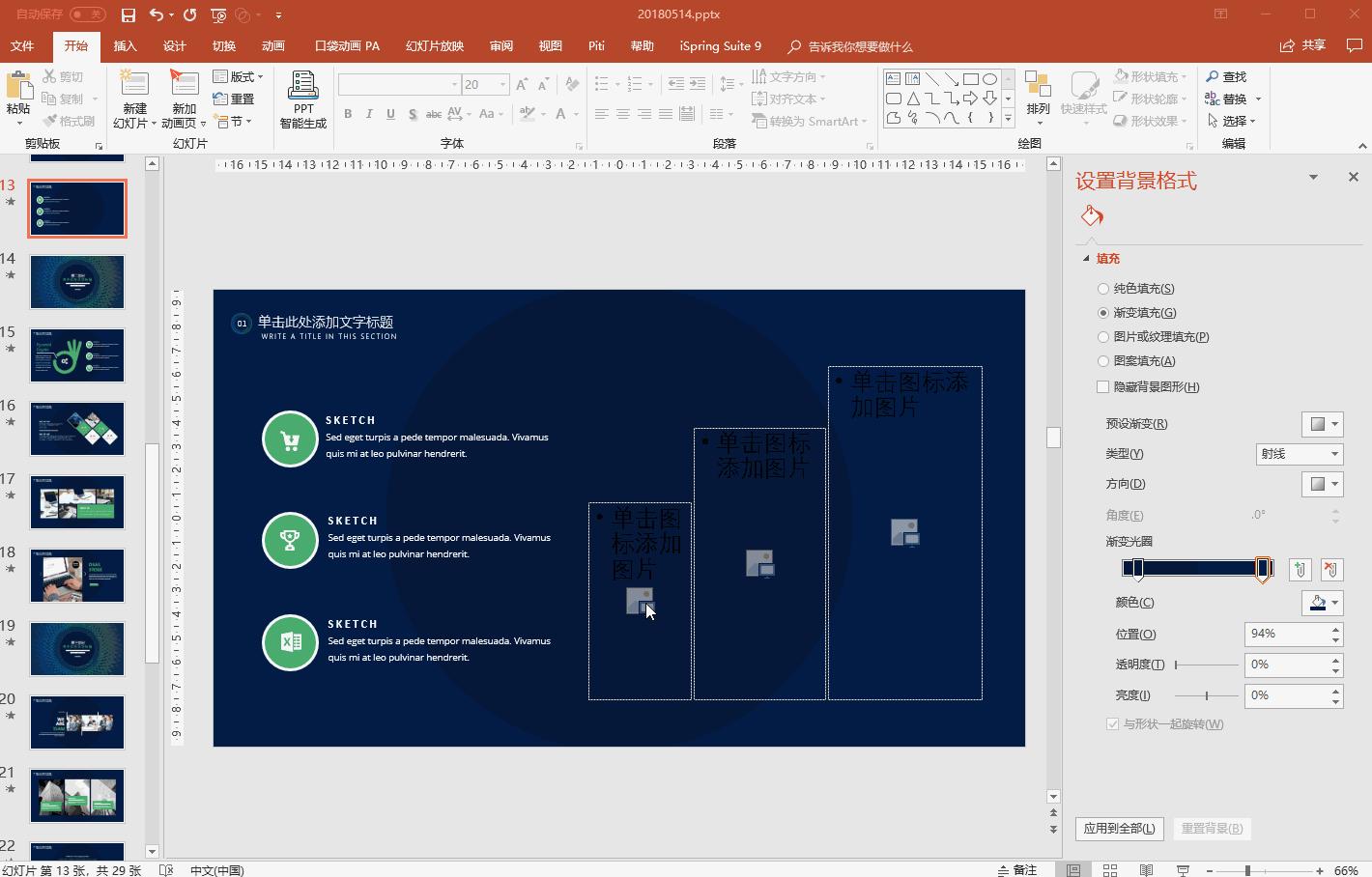Open the 插入 ribbon tab
Viewport: 1372px width, 877px height.
pyautogui.click(x=125, y=46)
